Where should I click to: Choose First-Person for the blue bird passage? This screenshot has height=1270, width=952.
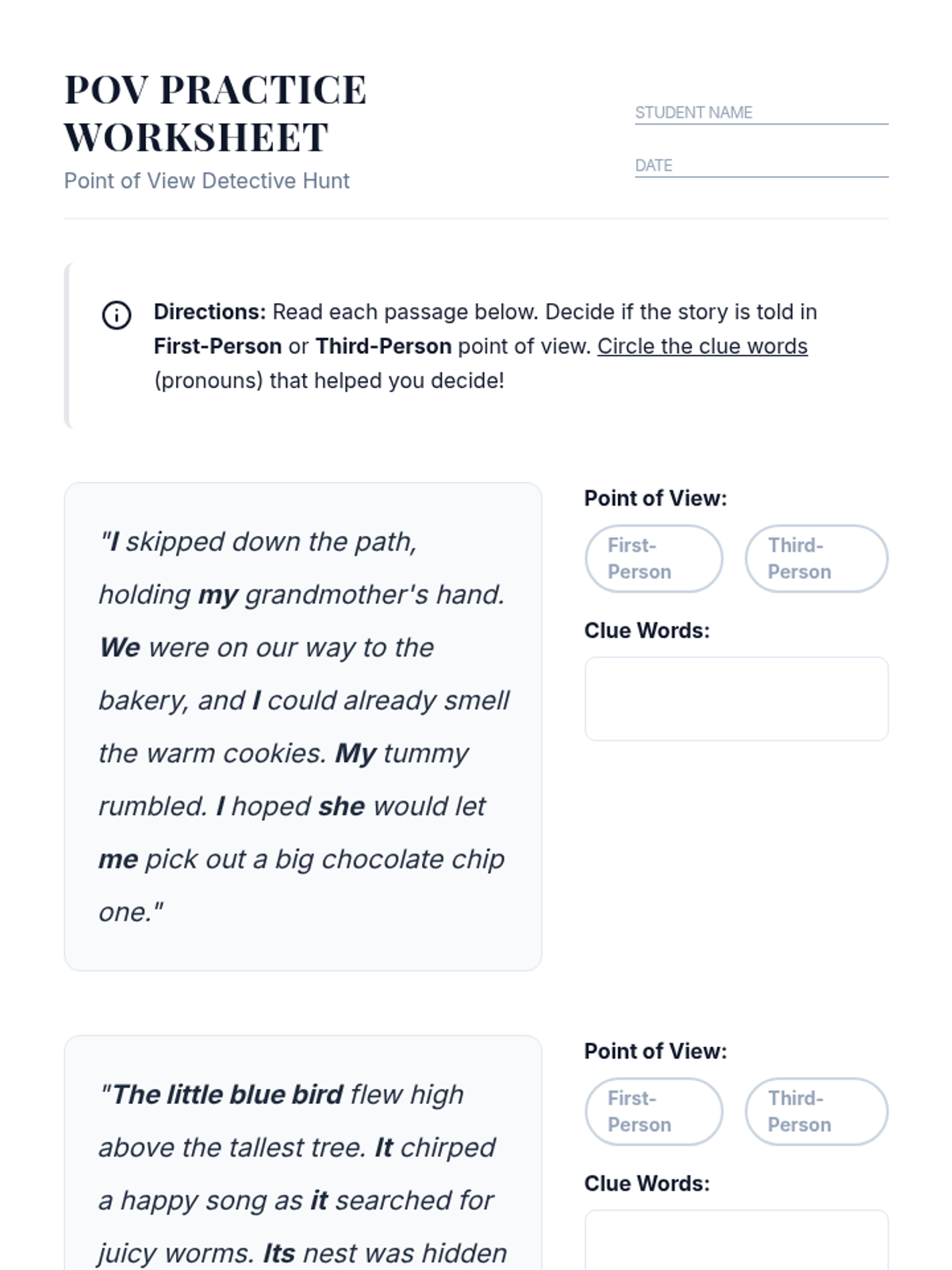(x=654, y=1111)
